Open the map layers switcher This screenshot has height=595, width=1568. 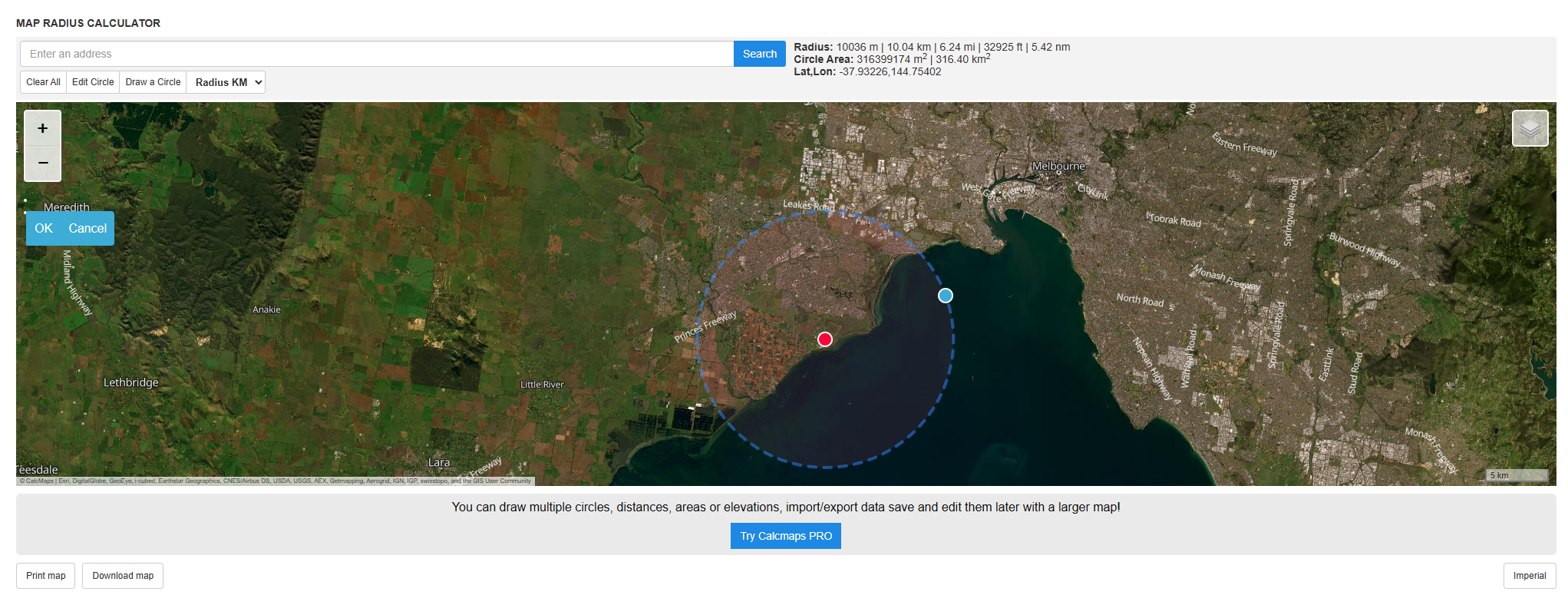(x=1530, y=128)
